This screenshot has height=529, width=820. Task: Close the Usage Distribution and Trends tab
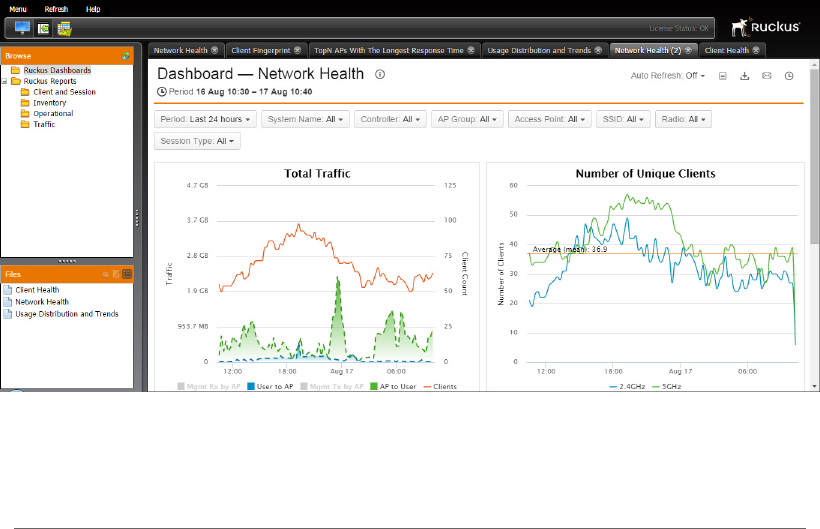(x=598, y=50)
